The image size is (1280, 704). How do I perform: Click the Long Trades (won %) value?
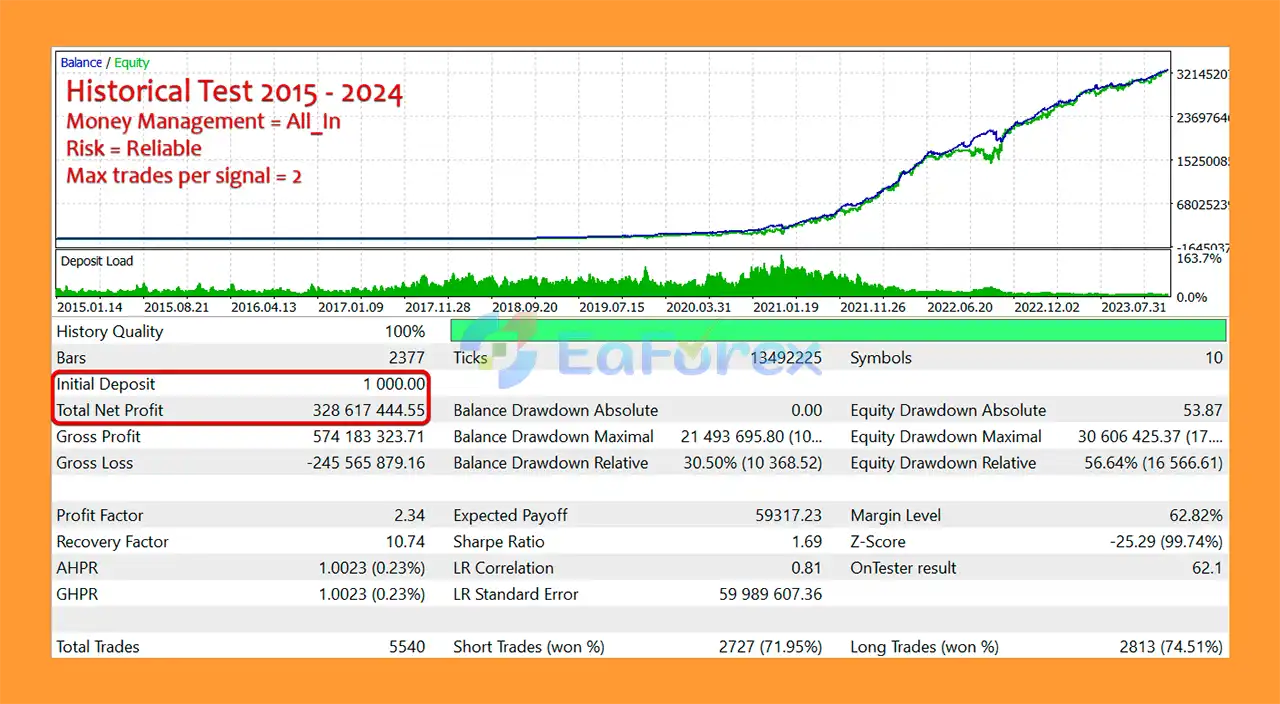(1170, 647)
